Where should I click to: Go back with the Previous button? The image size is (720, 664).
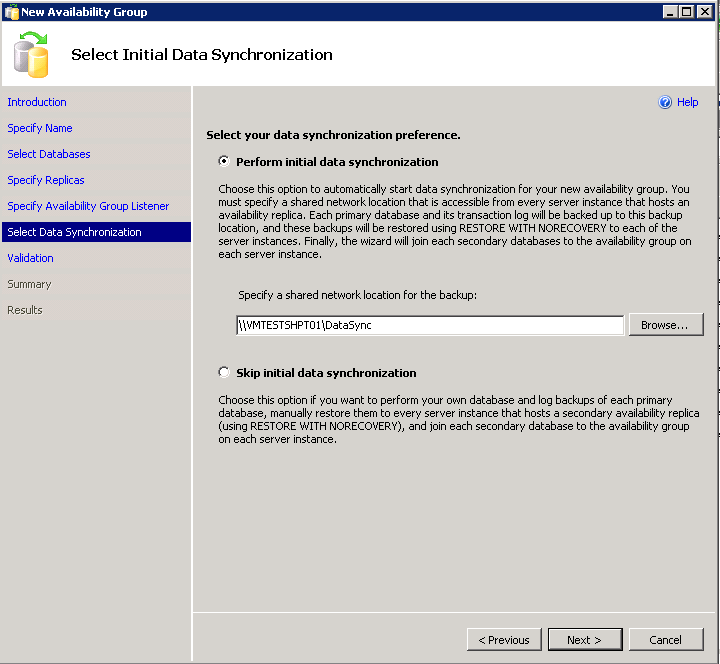[x=504, y=640]
